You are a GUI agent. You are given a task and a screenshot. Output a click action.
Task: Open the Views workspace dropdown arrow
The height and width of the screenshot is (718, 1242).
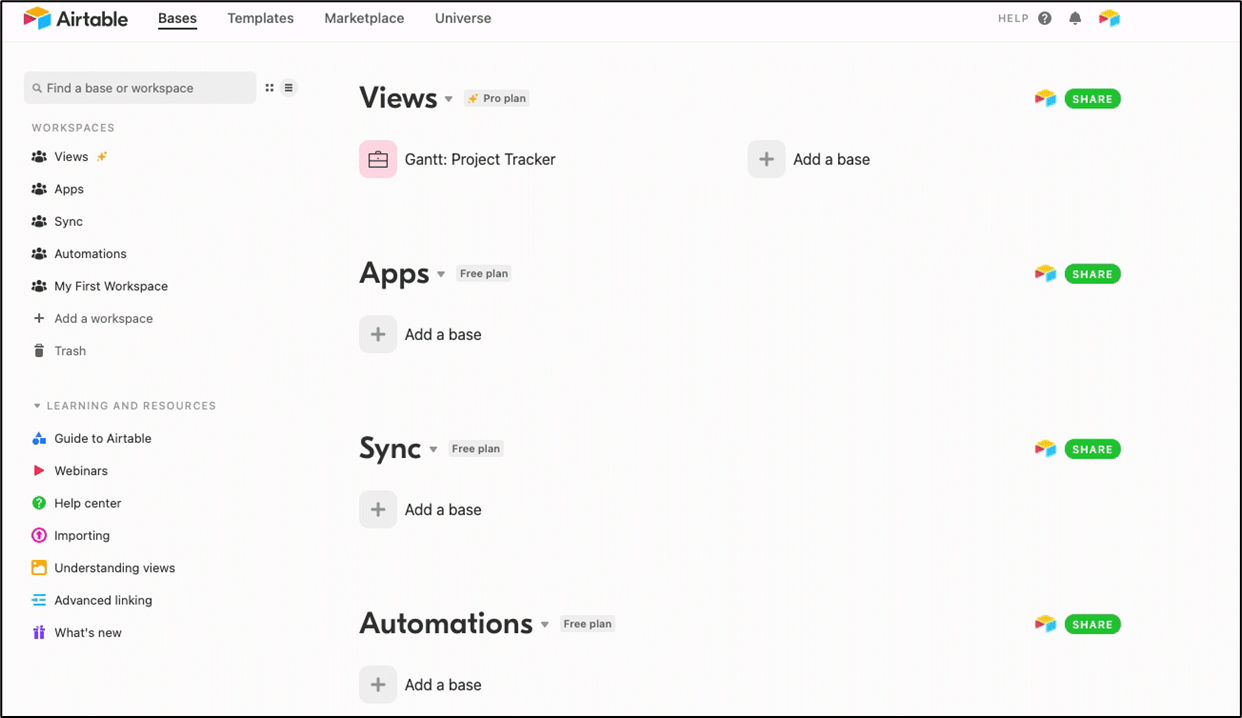tap(449, 99)
